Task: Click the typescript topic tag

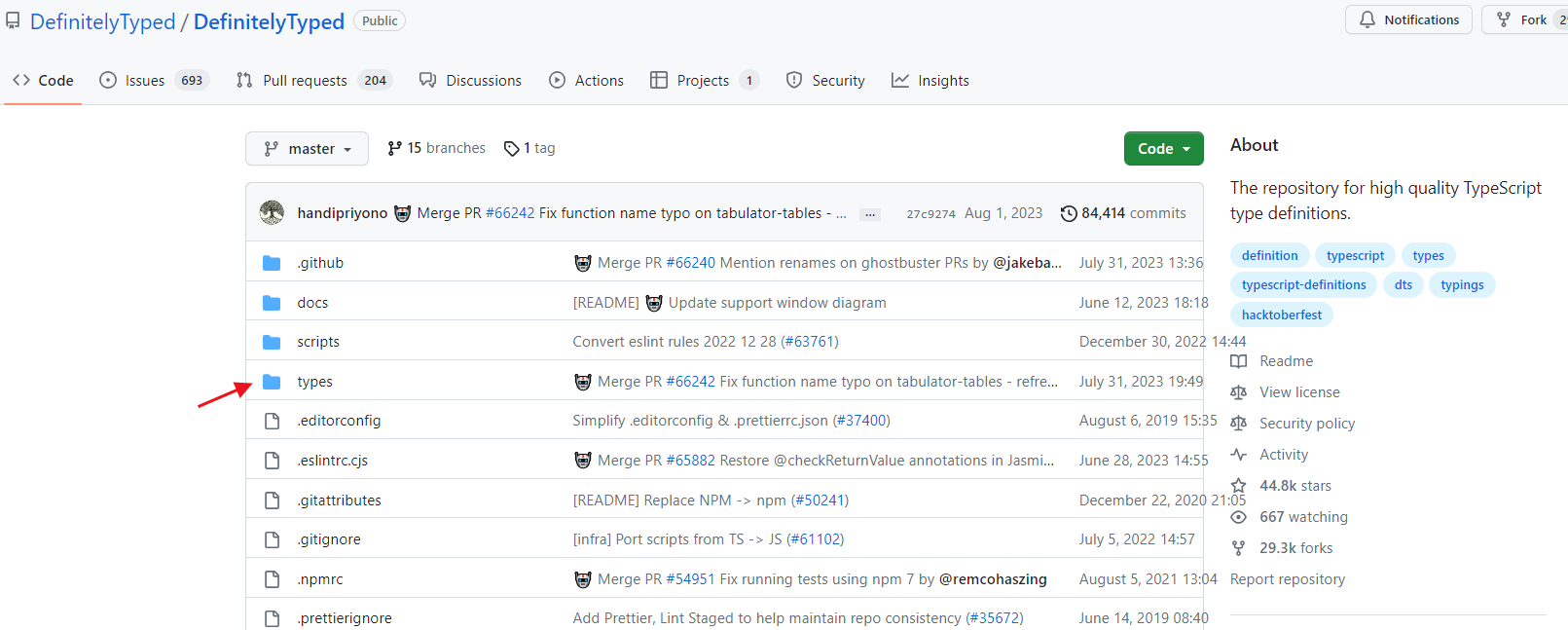Action: pyautogui.click(x=1355, y=255)
